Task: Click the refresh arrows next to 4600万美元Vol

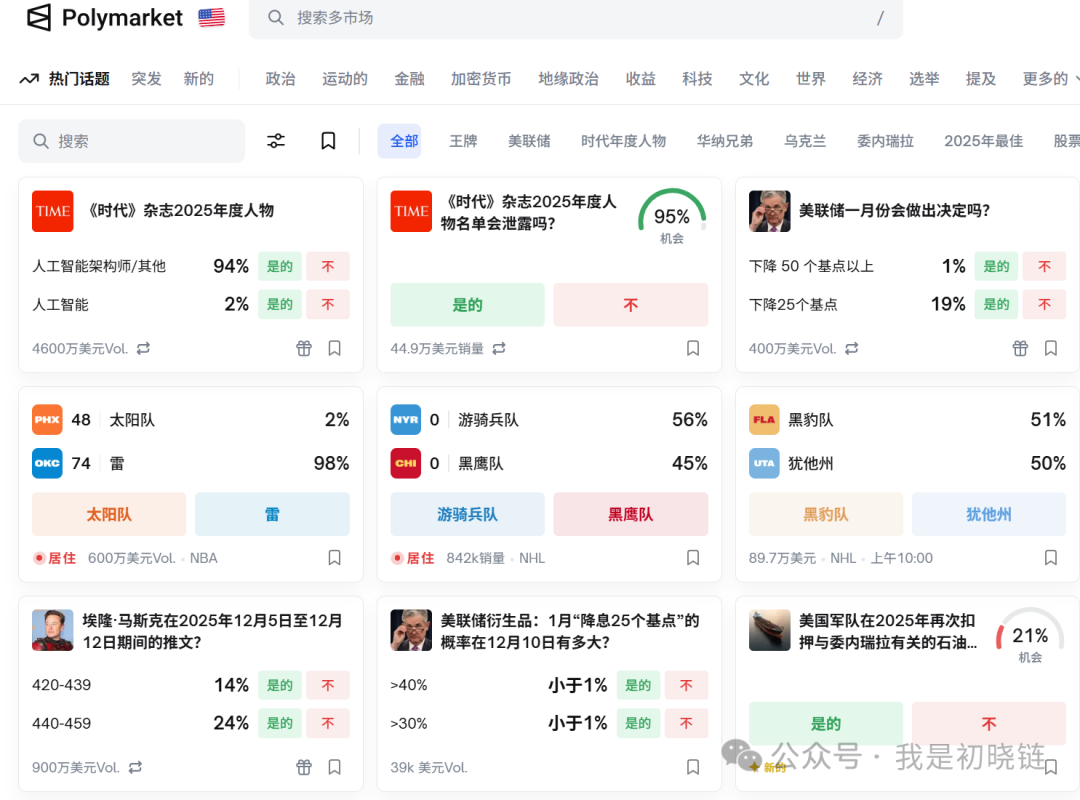Action: tap(143, 348)
